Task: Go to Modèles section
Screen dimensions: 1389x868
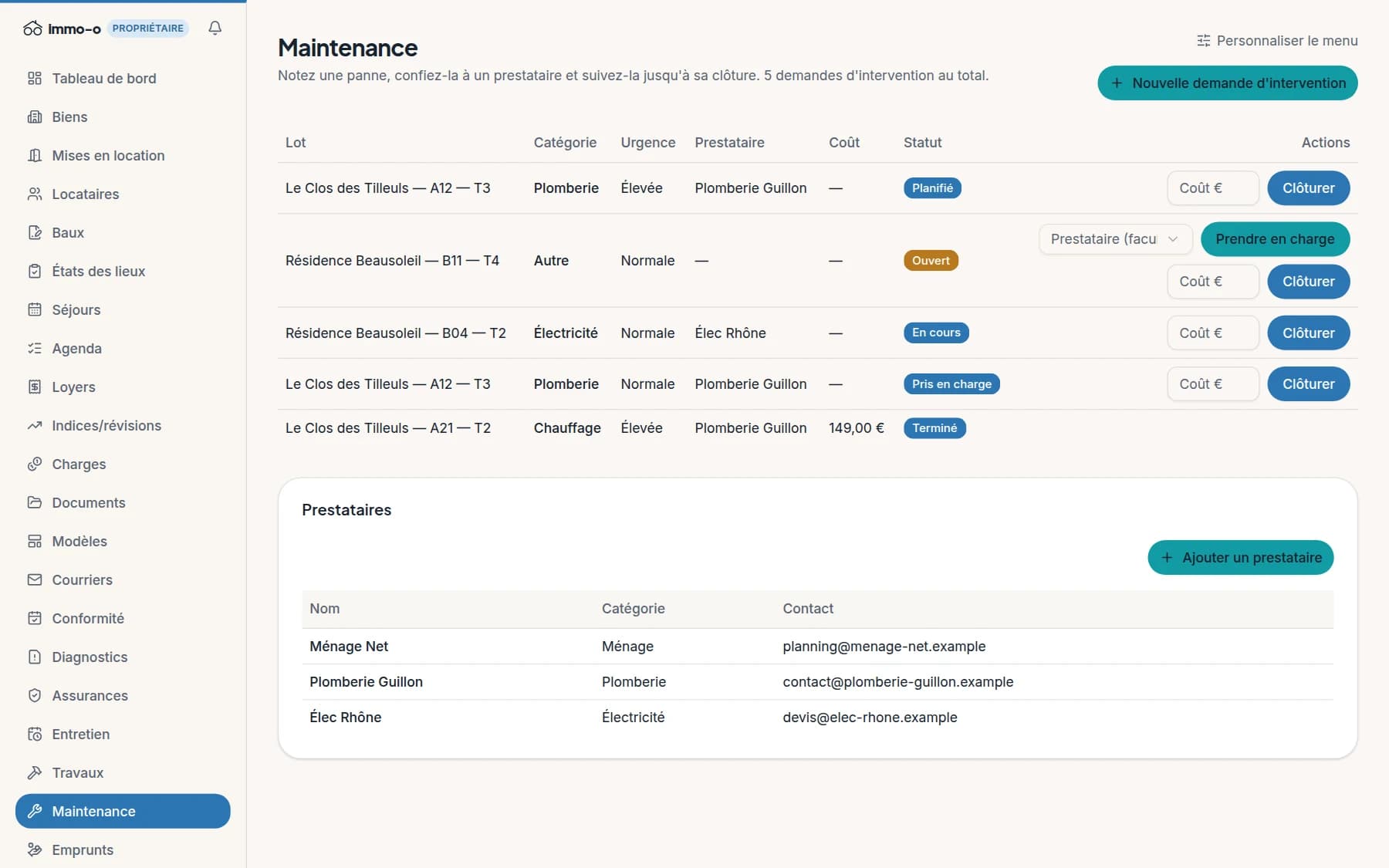Action: [123, 541]
